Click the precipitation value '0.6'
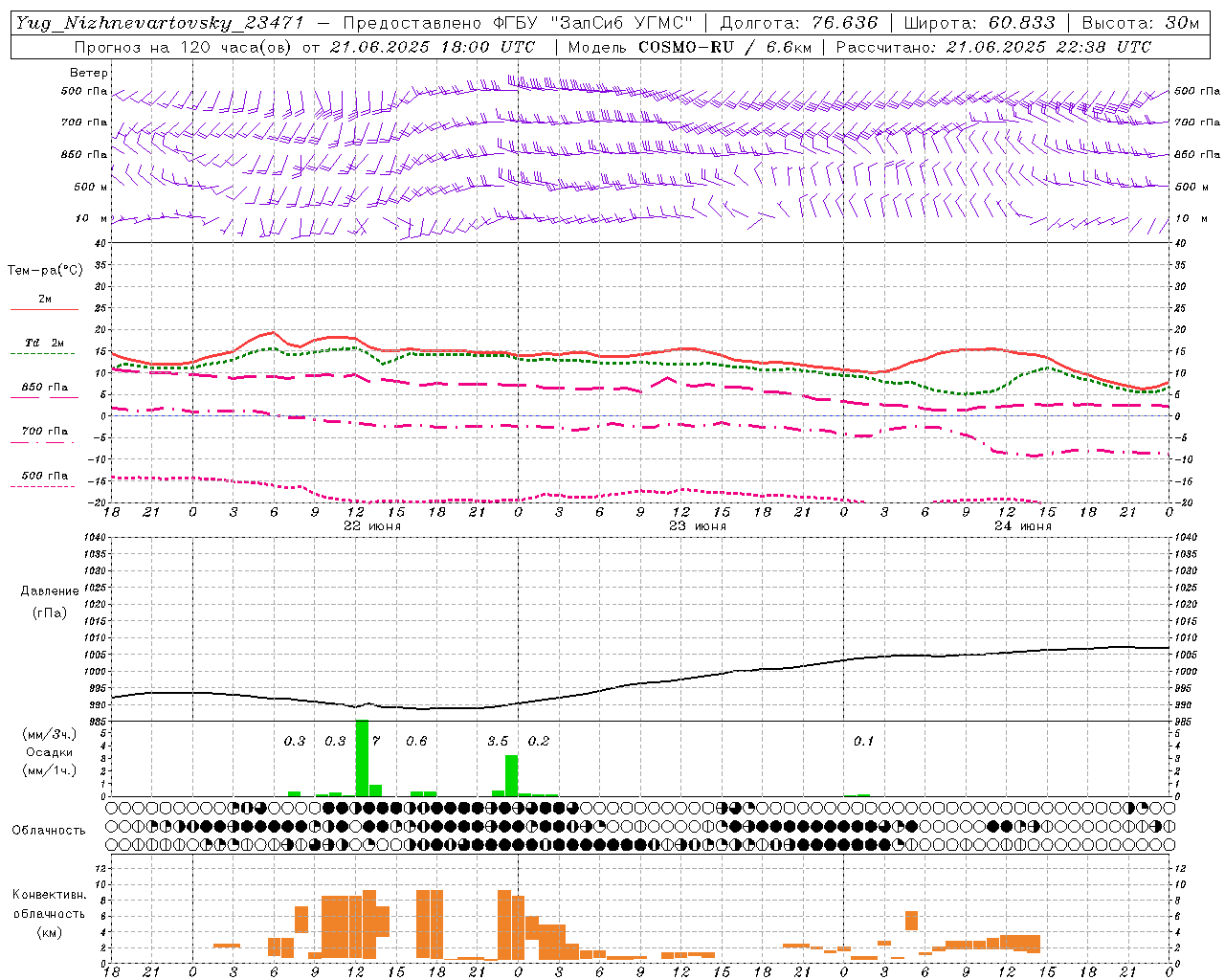This screenshot has height=980, width=1225. pyautogui.click(x=416, y=742)
